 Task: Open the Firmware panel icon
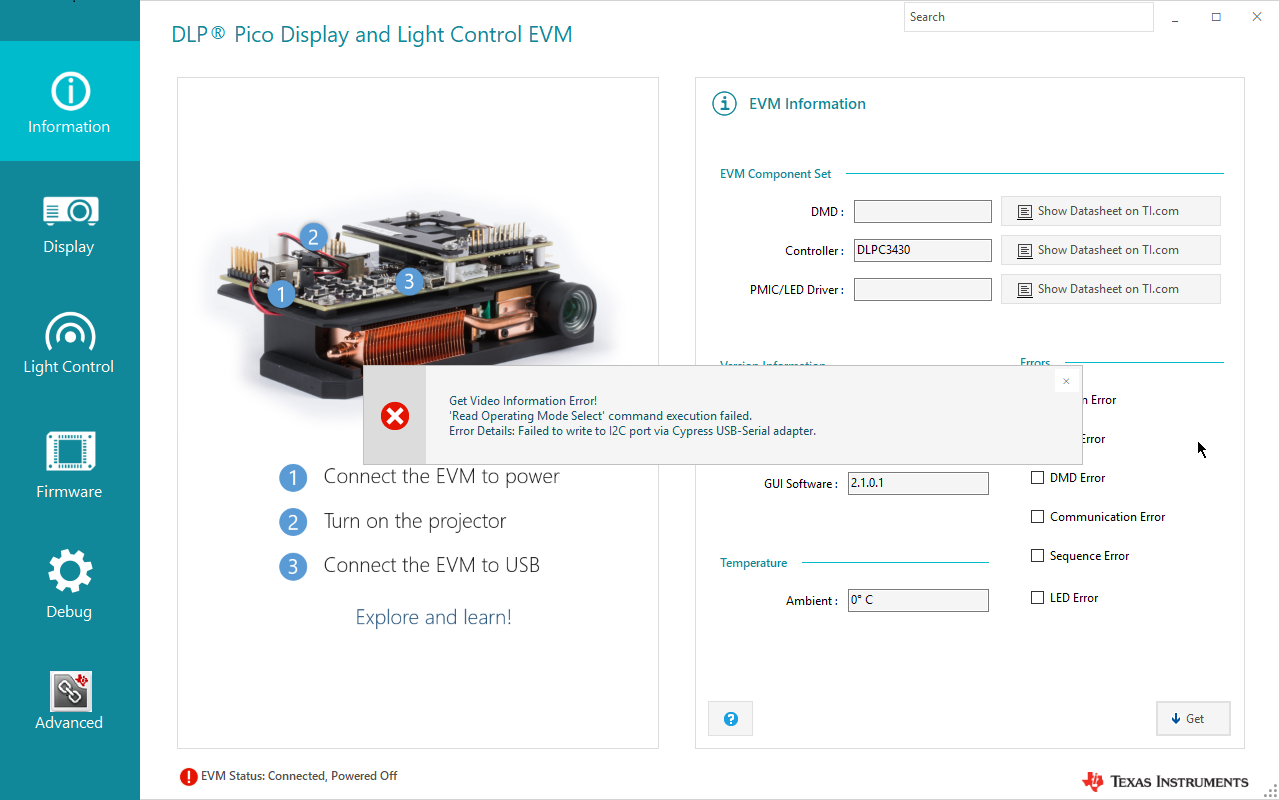pos(69,450)
